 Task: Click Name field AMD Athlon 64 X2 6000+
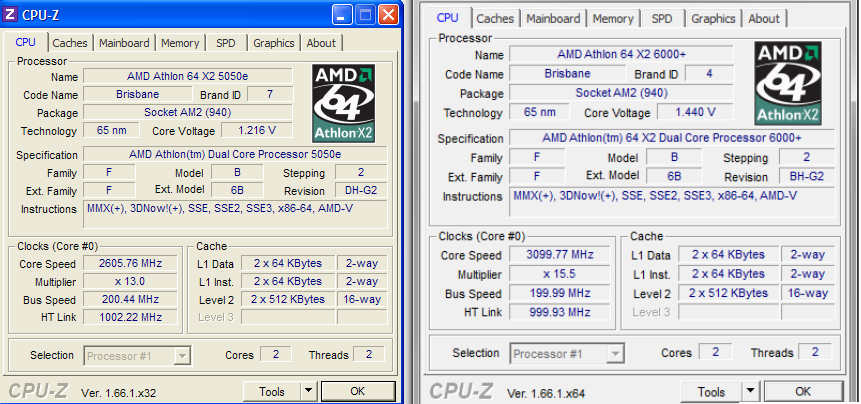point(621,54)
